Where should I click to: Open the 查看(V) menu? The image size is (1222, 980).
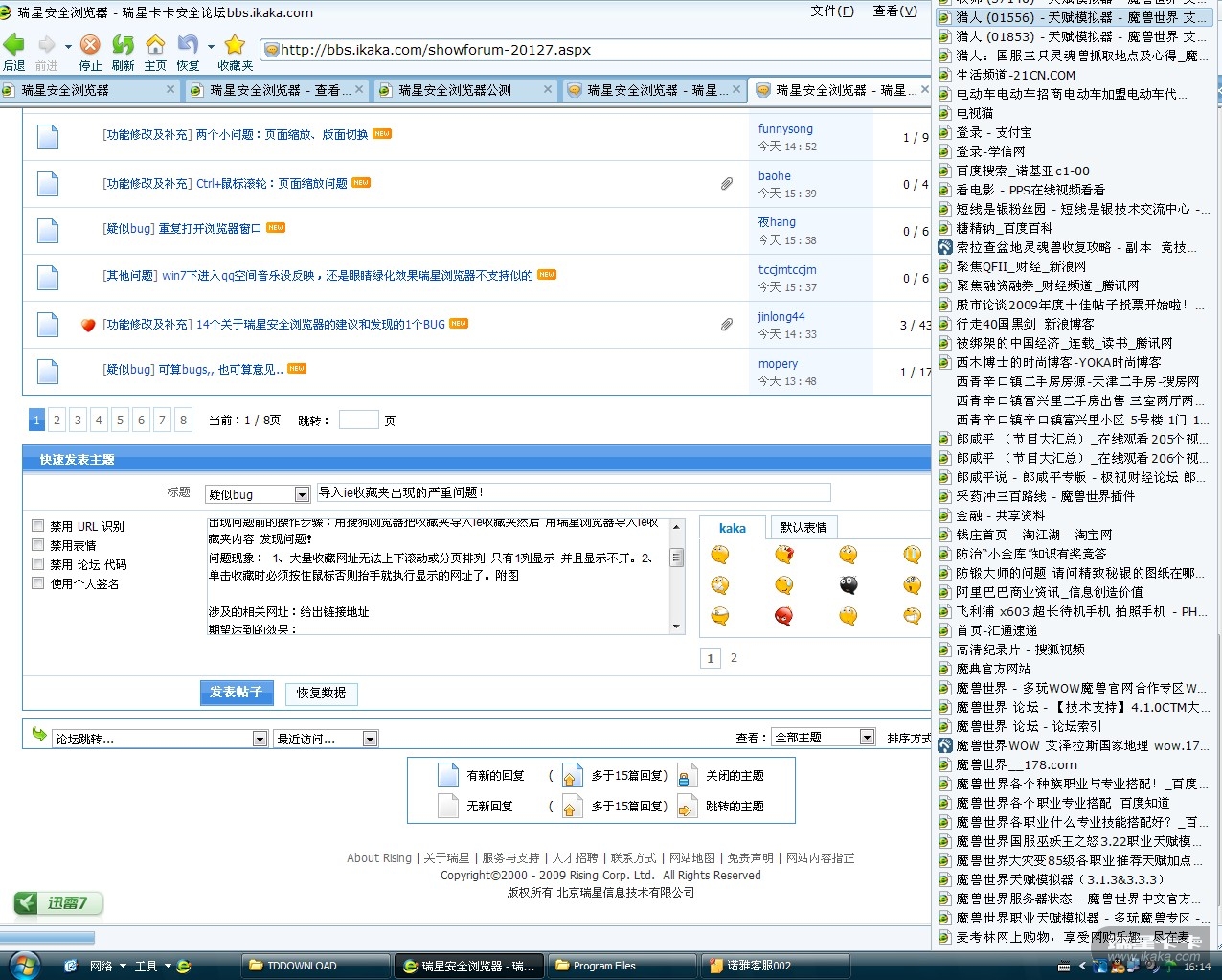point(894,11)
